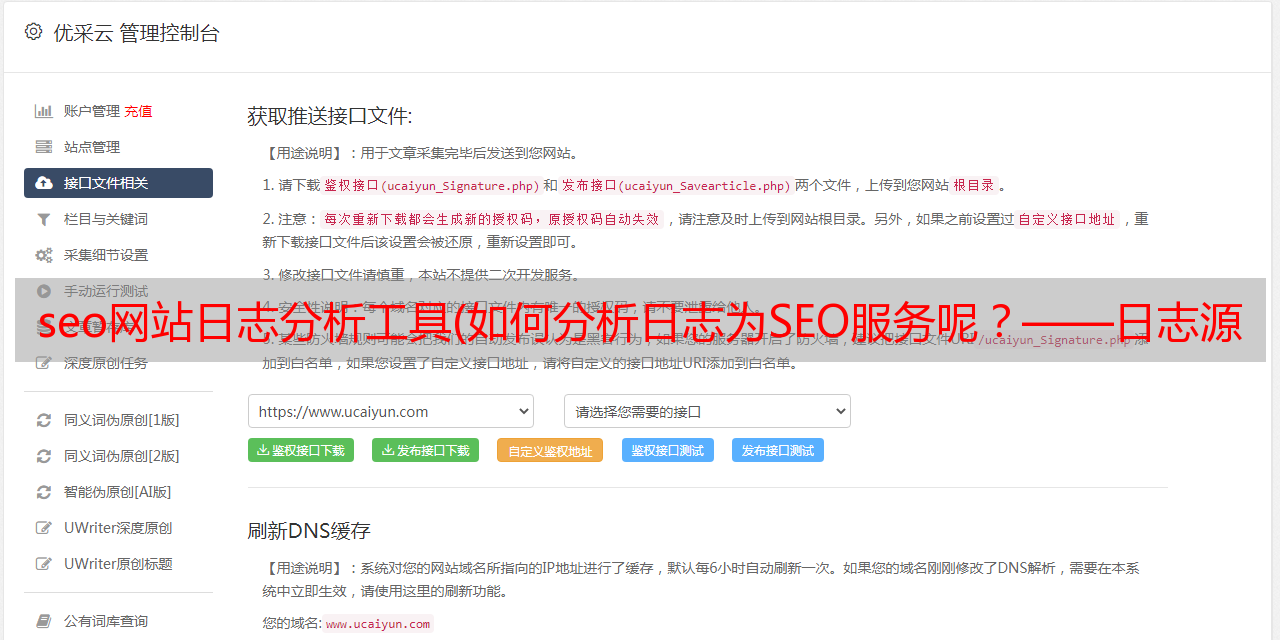This screenshot has width=1280, height=640.
Task: Click the refresh icon for 智能伪原创[AI版]
Action: [x=43, y=492]
